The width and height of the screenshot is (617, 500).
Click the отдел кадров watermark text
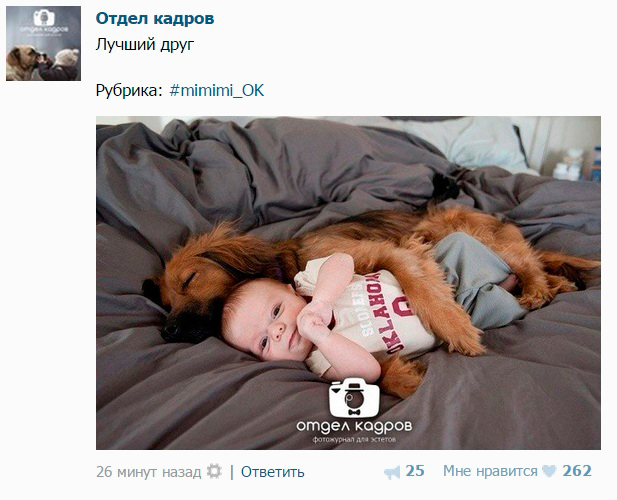[x=354, y=426]
